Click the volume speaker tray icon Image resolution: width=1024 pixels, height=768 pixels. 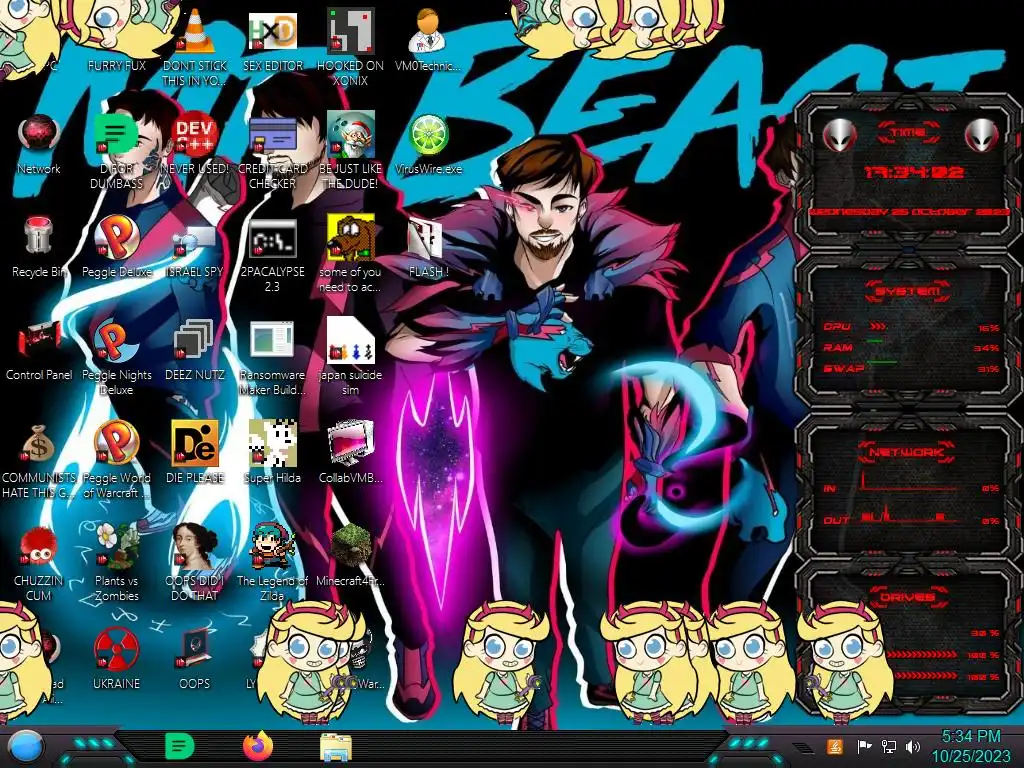point(913,746)
